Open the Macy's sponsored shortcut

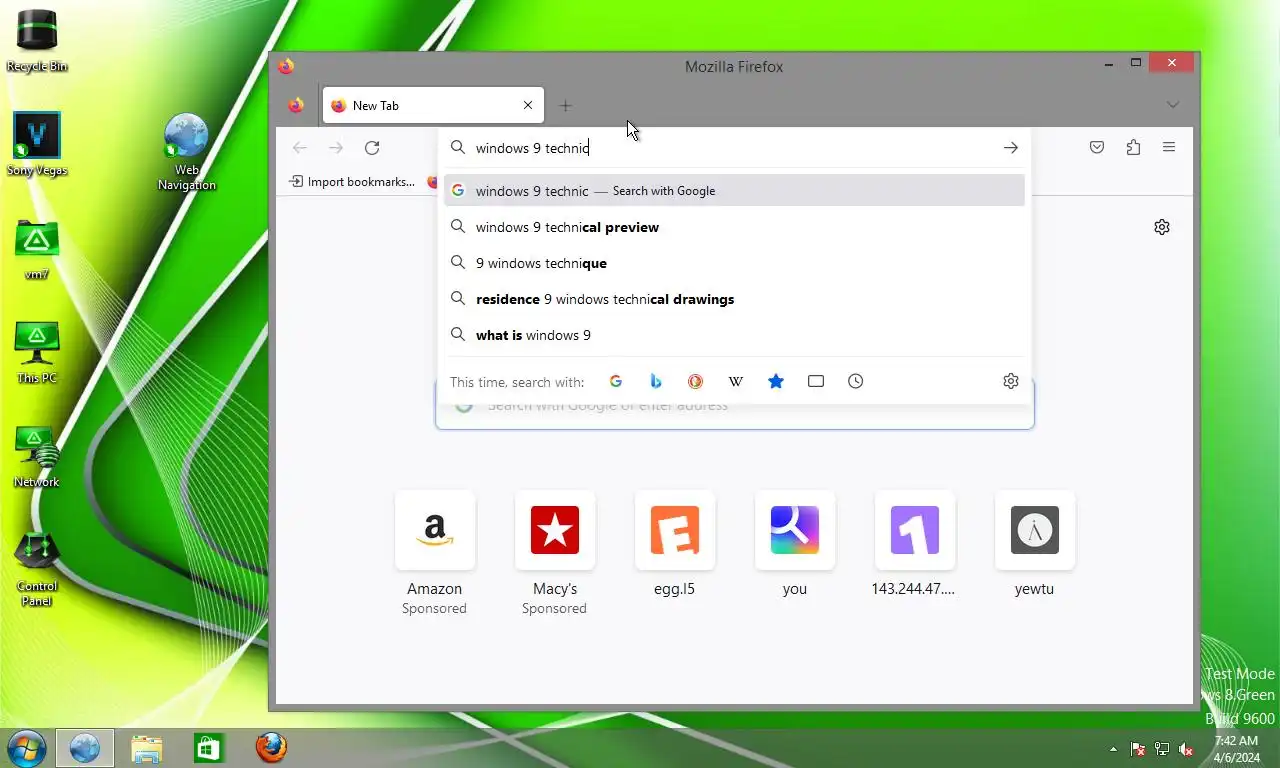click(555, 553)
